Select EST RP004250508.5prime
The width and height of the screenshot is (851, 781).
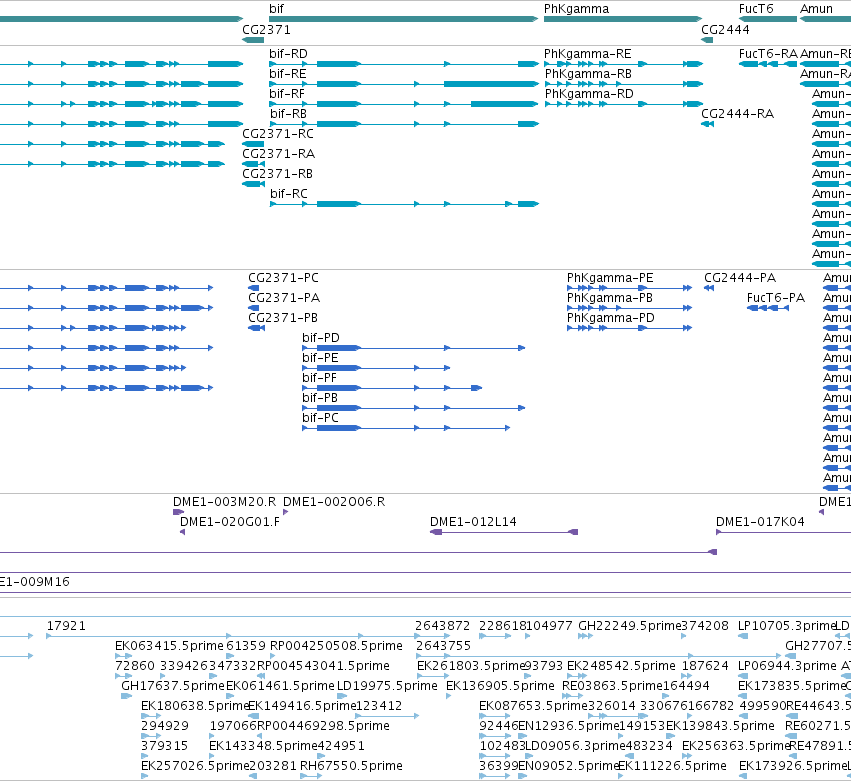pos(274,656)
